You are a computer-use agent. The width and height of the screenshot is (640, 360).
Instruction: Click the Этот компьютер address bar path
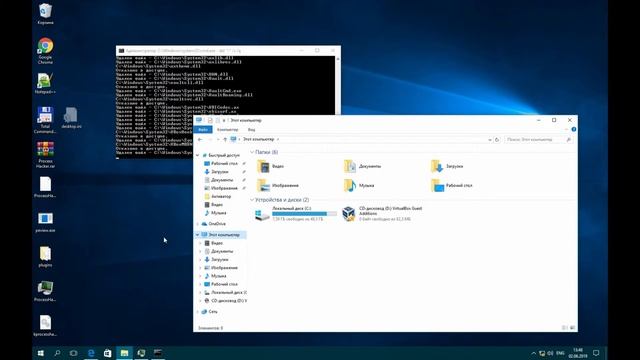pyautogui.click(x=258, y=140)
